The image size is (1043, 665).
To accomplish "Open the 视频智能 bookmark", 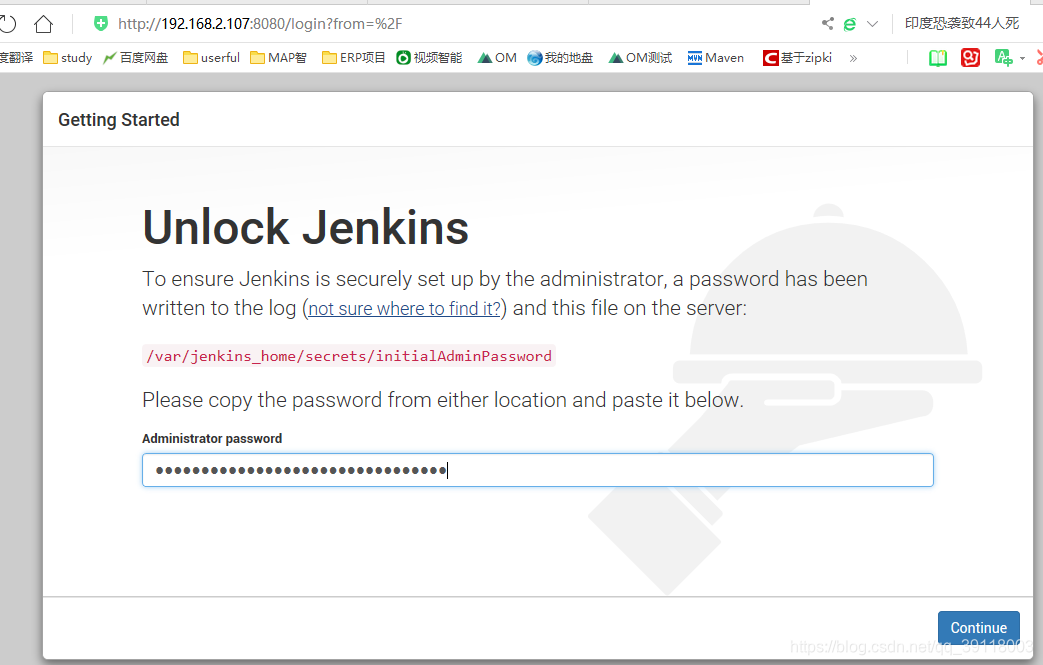I will [x=429, y=58].
